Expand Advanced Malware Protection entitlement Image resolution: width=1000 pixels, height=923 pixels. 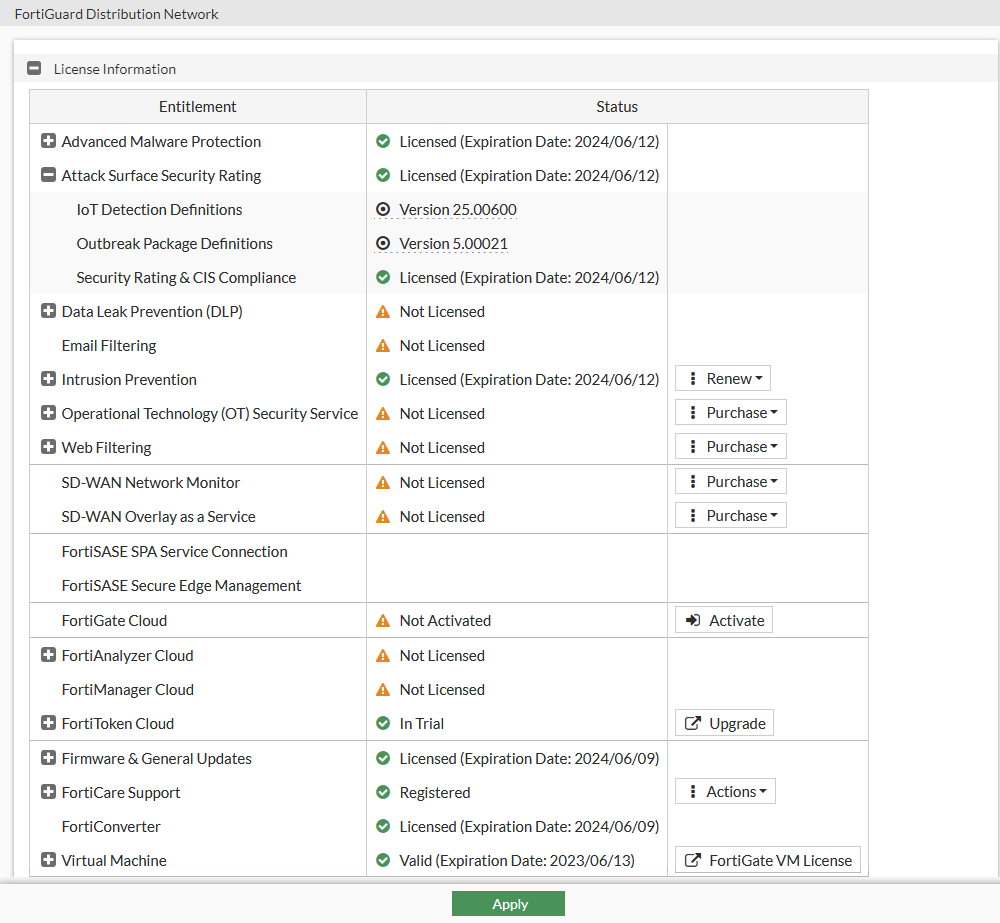click(x=48, y=141)
